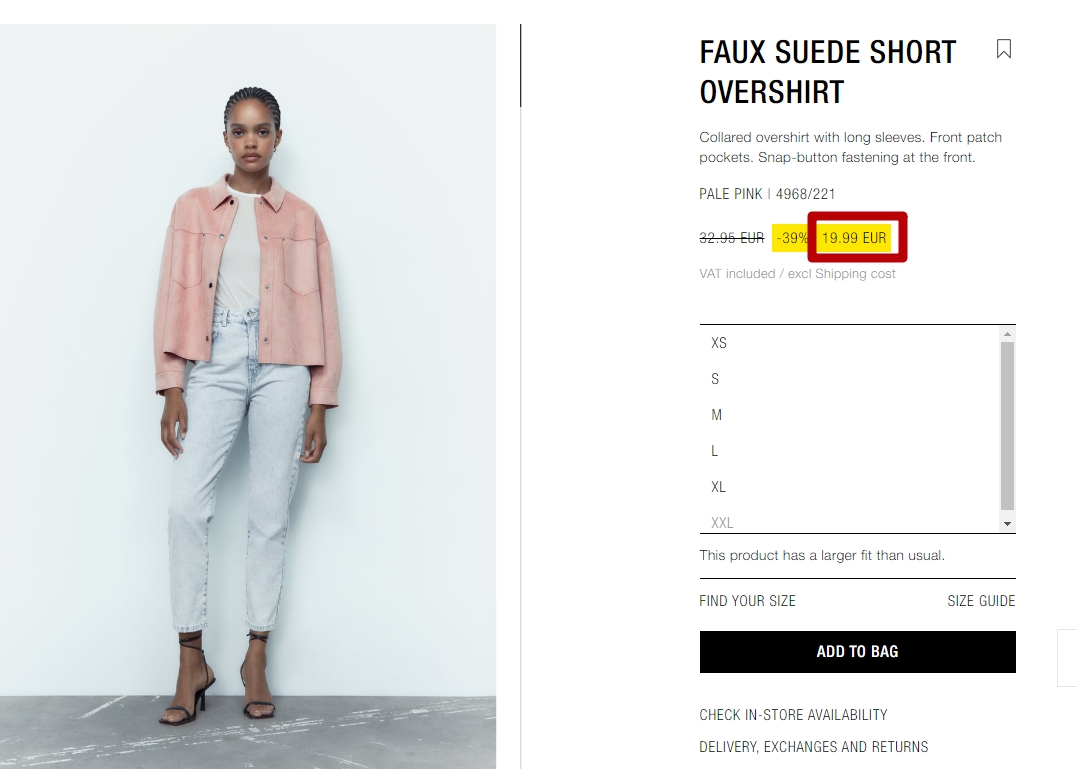The width and height of the screenshot is (1077, 774).
Task: Select size S
Action: 850,379
